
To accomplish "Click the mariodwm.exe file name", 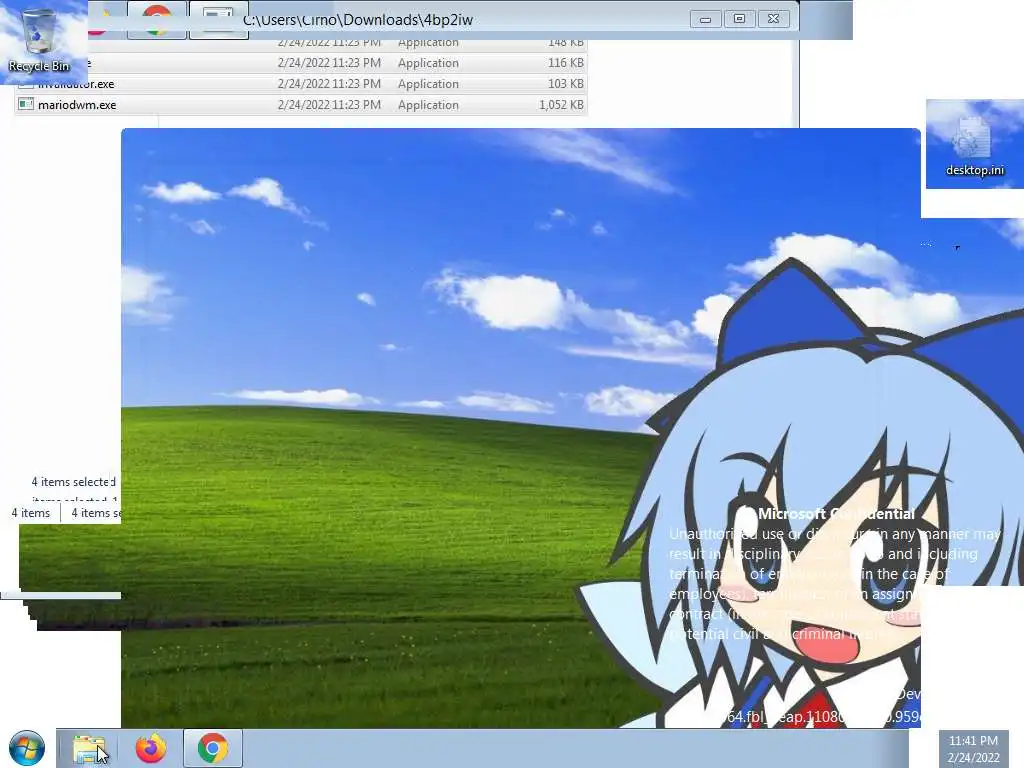I will [x=77, y=104].
